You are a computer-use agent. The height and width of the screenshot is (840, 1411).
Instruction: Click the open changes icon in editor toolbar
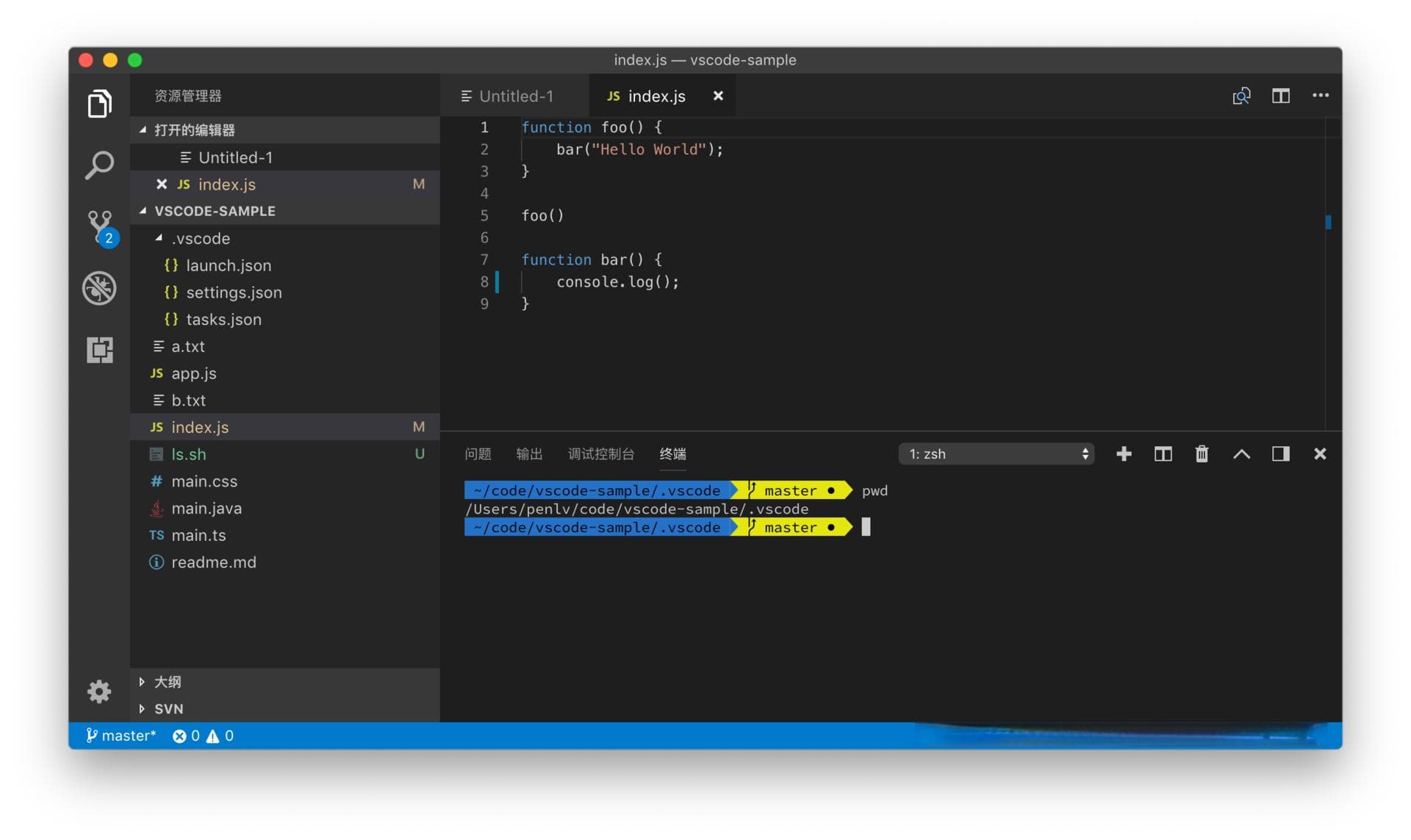1241,96
